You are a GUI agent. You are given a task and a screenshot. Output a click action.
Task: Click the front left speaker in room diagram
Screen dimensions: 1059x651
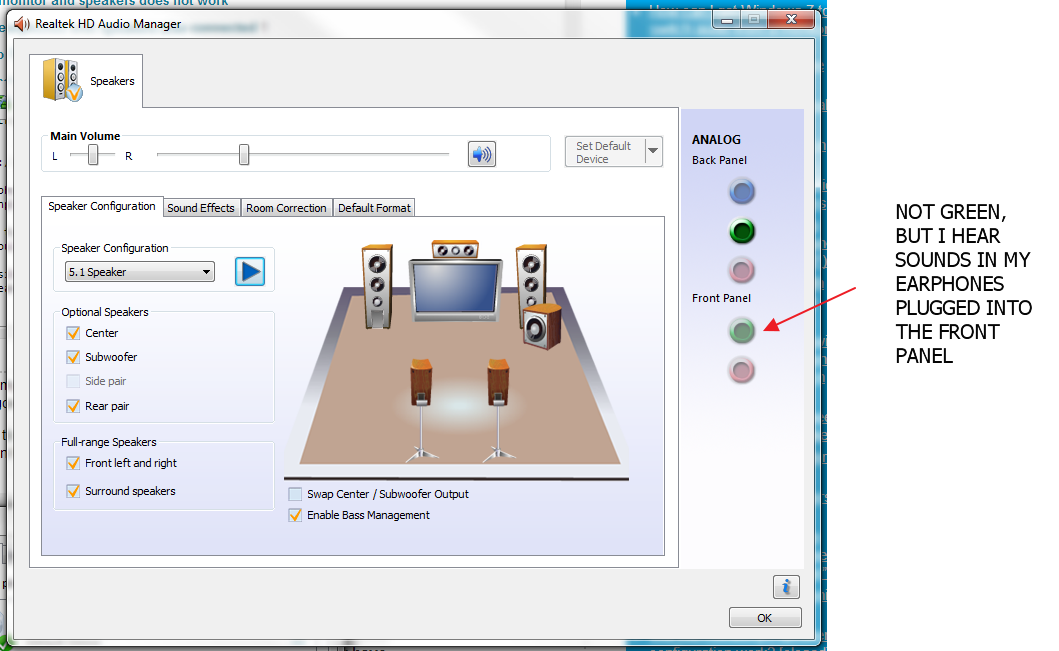click(x=378, y=286)
